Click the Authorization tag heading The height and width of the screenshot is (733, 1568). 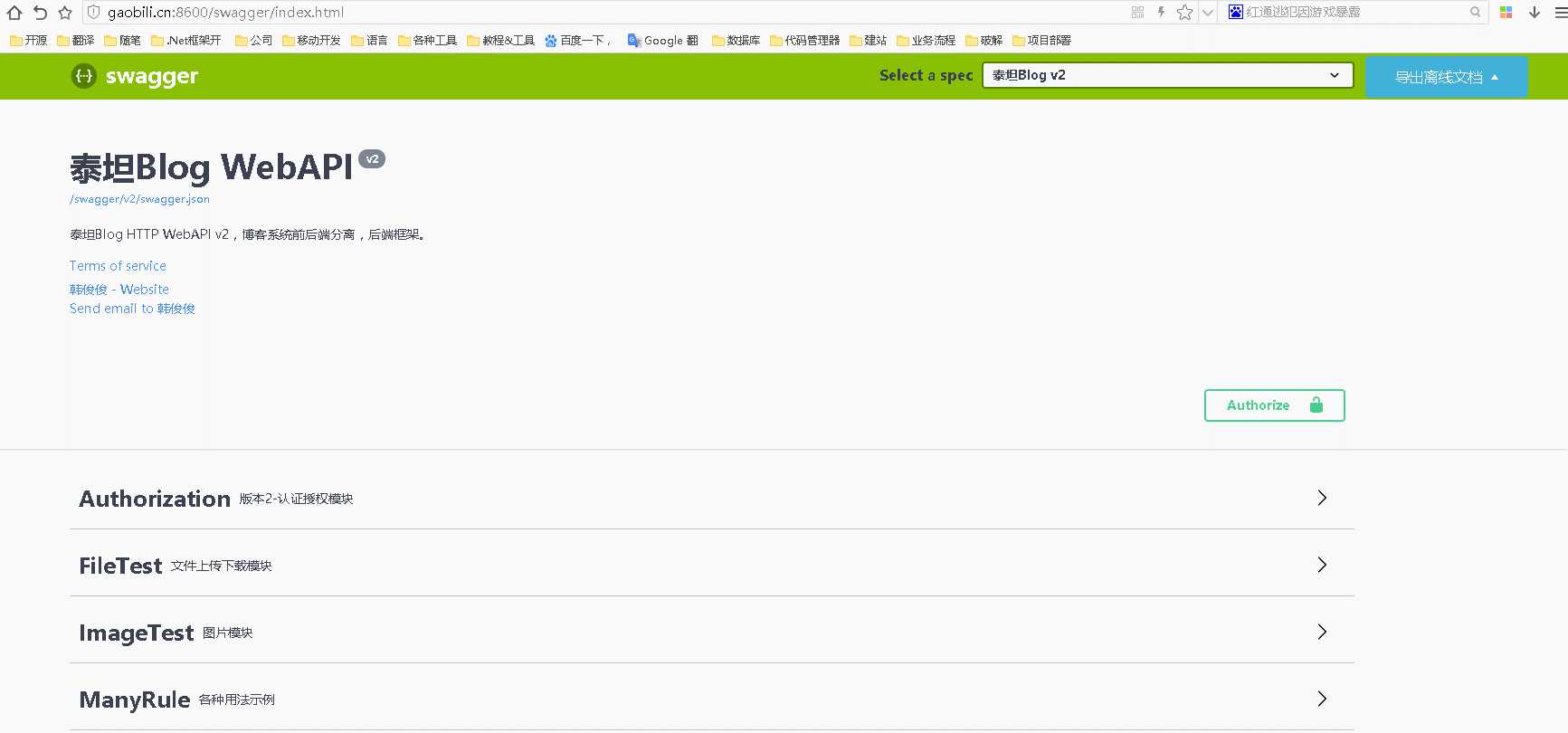tap(155, 499)
